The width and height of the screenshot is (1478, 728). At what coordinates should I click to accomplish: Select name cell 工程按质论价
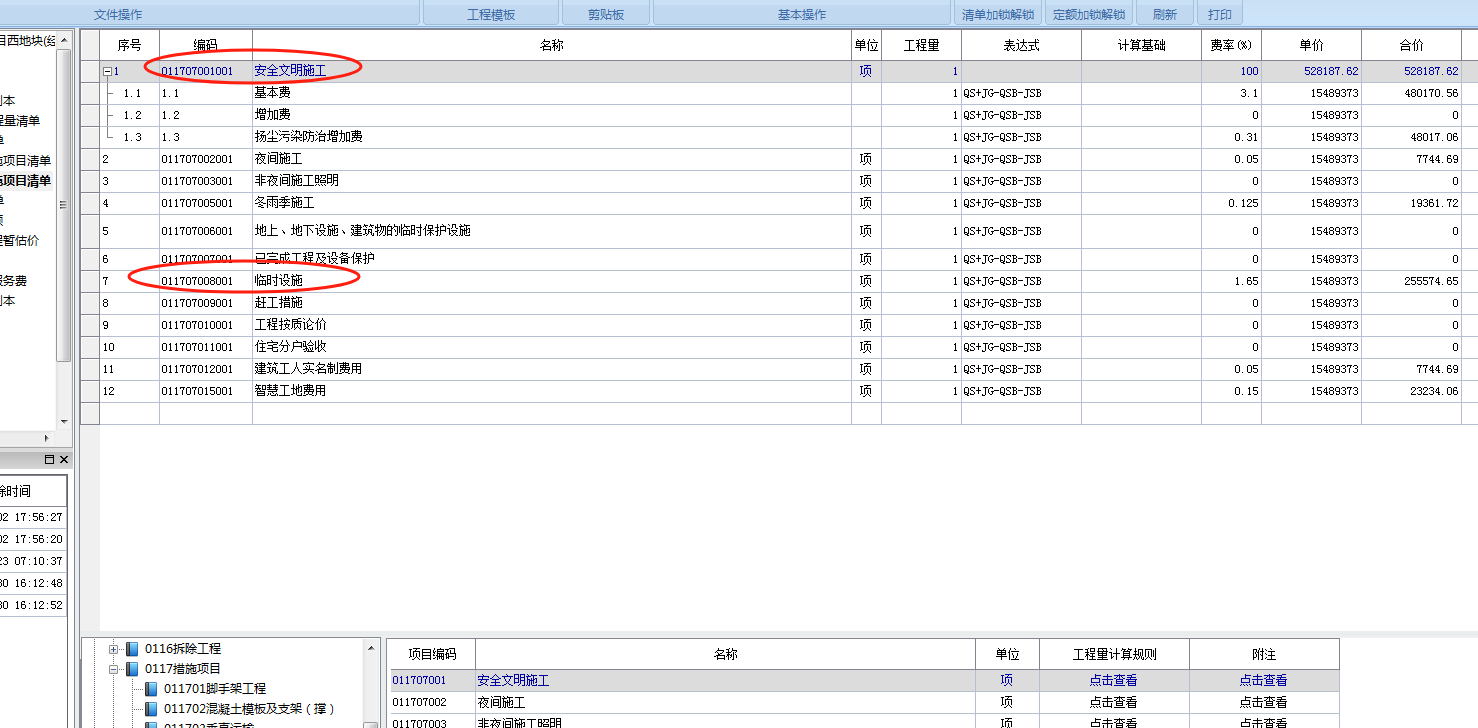(551, 325)
